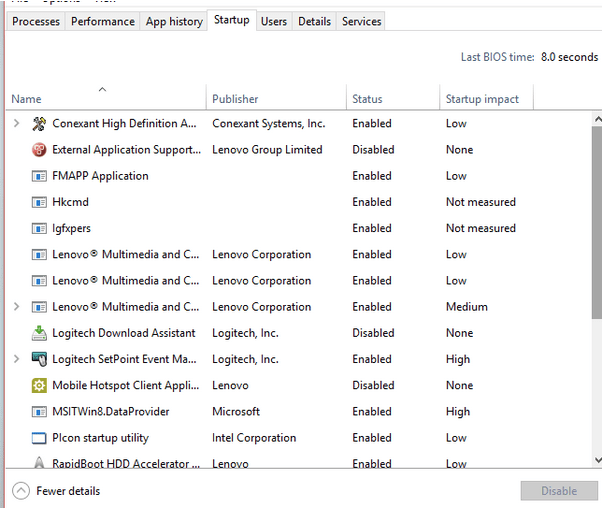Click the scrollbar down arrow

click(x=598, y=460)
